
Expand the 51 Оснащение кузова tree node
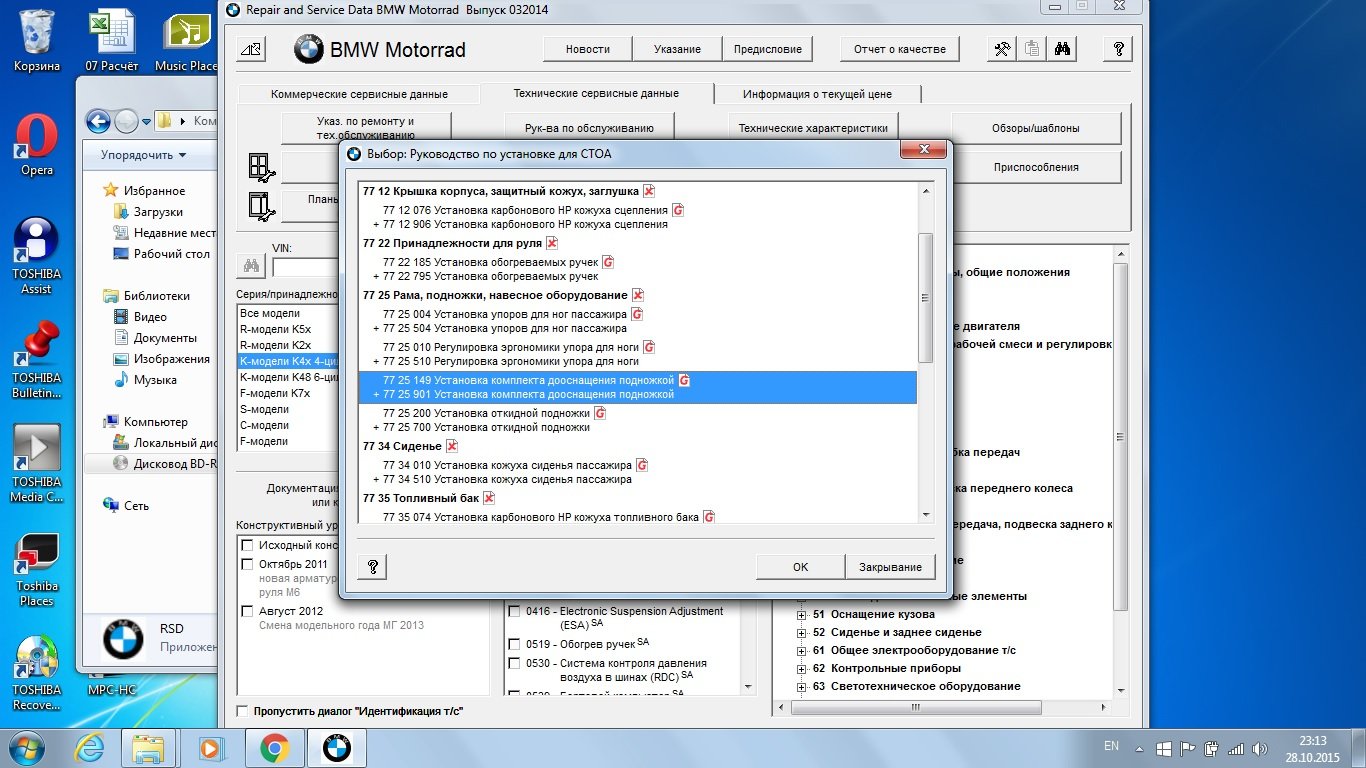(x=801, y=615)
